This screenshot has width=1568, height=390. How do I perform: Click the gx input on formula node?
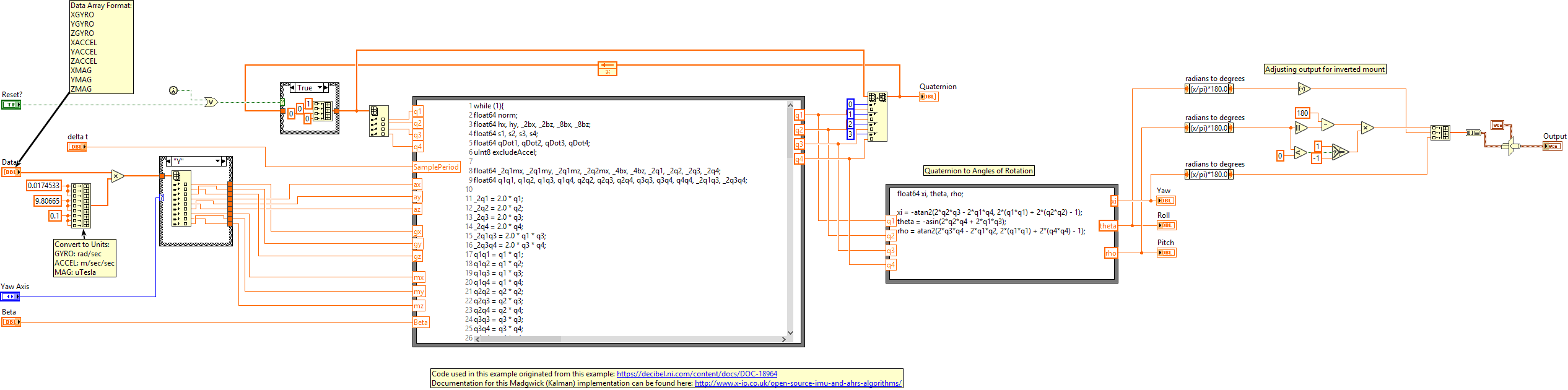(417, 232)
